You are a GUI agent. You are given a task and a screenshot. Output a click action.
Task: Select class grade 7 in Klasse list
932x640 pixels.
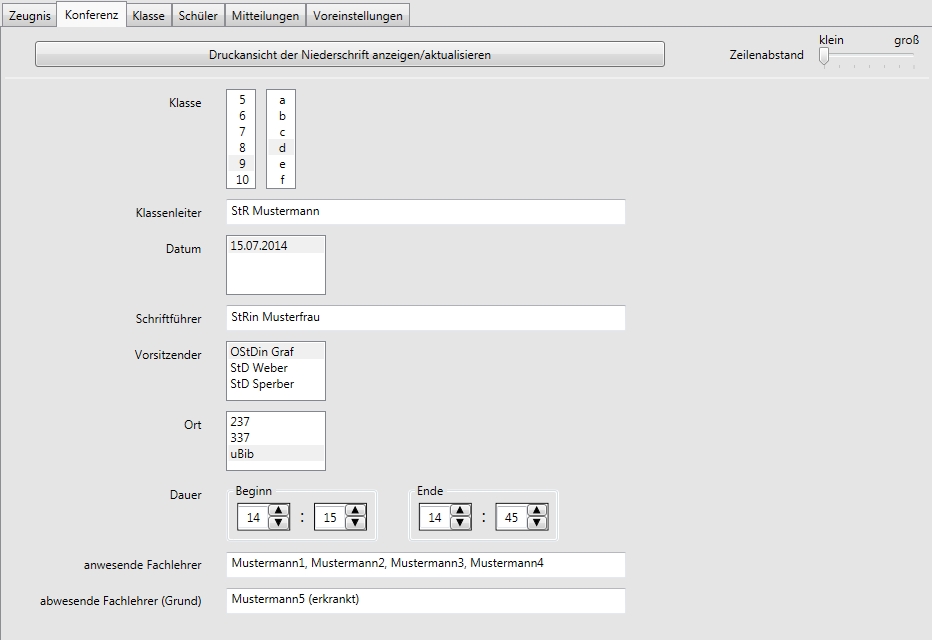pyautogui.click(x=242, y=132)
